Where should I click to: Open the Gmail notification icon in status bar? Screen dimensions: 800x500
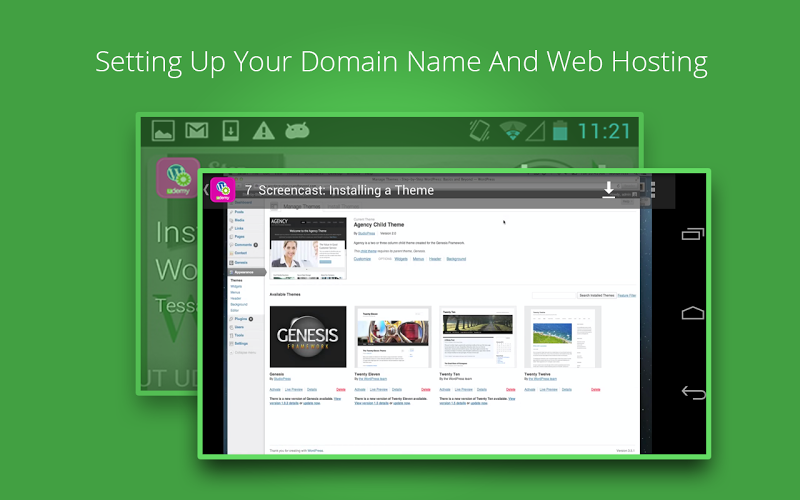(197, 131)
